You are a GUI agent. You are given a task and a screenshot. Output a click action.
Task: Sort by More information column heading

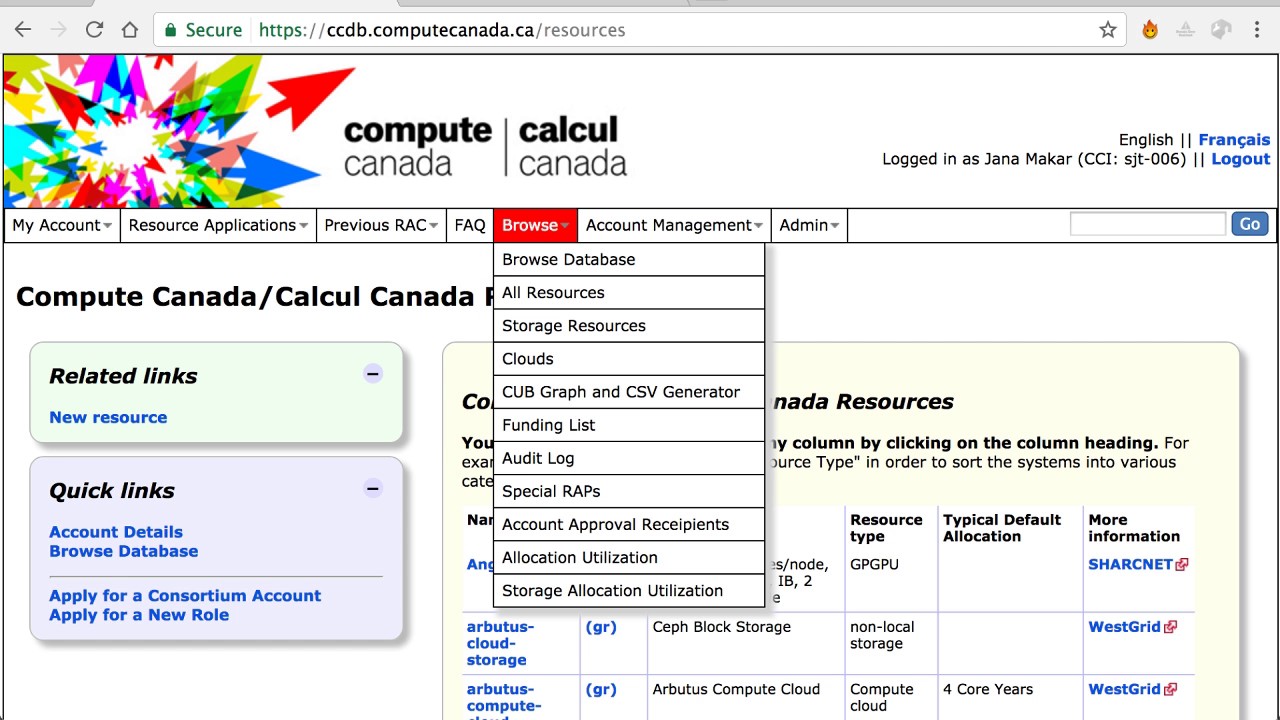pyautogui.click(x=1134, y=528)
